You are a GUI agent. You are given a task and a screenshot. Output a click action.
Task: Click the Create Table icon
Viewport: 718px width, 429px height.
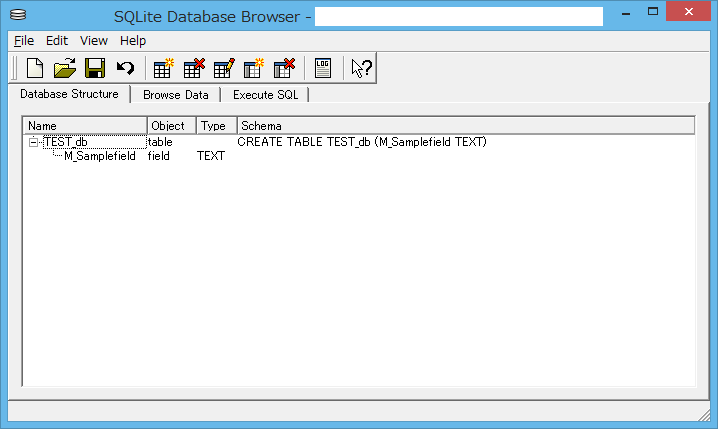(163, 69)
